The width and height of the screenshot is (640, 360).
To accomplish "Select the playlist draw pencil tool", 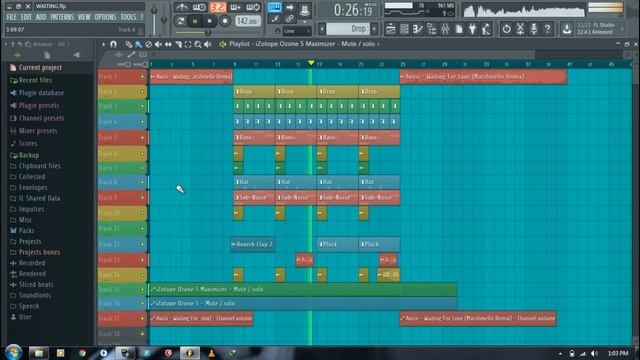I will tap(129, 44).
